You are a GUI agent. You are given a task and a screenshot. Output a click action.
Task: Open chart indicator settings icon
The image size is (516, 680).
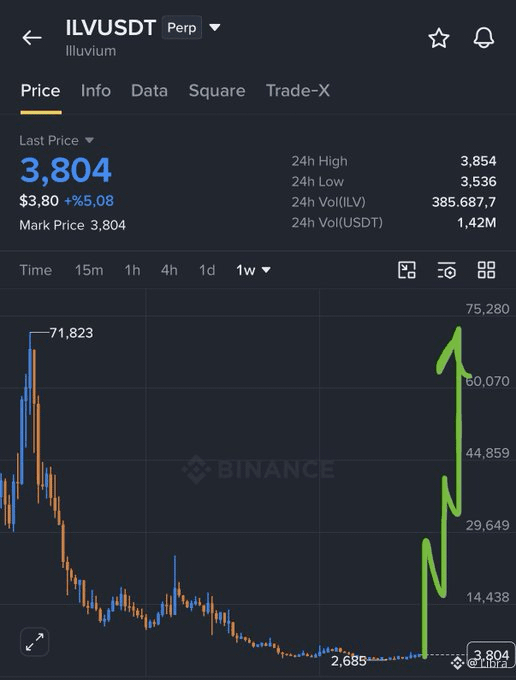(x=447, y=270)
